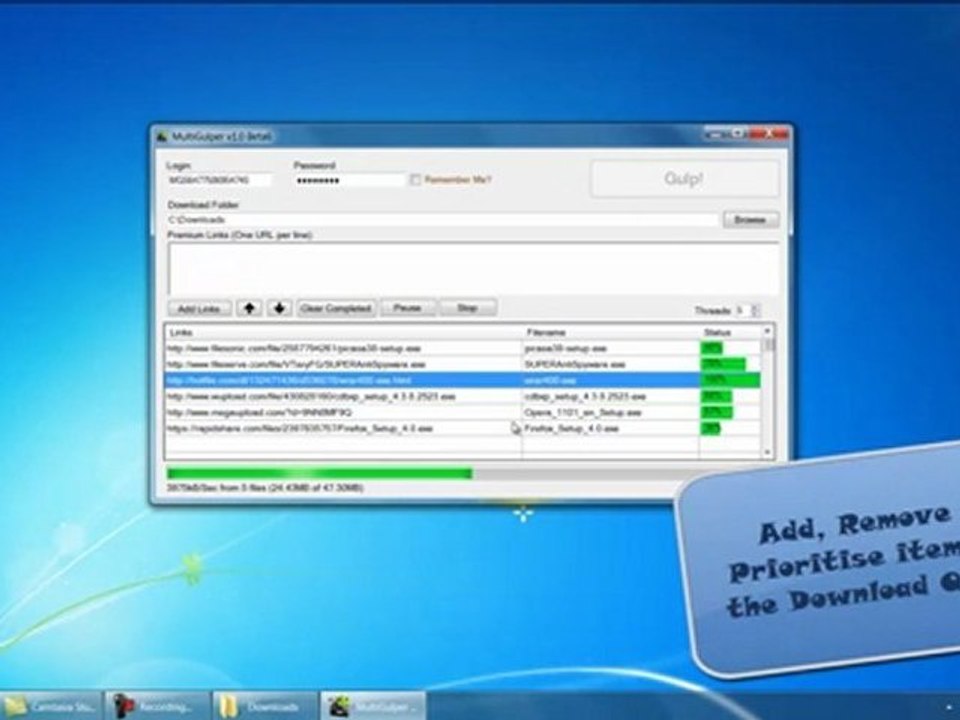Pause the downloads
The image size is (960, 720).
tap(408, 307)
